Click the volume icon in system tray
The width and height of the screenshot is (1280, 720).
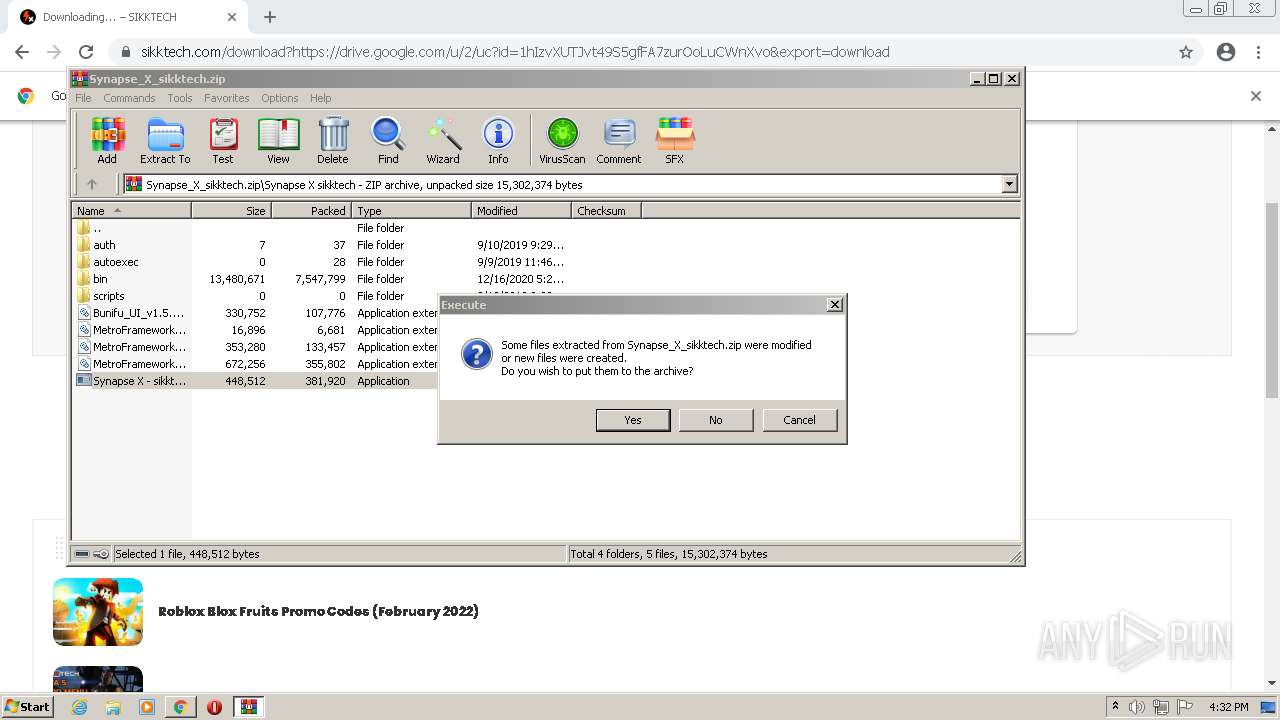[x=1137, y=707]
